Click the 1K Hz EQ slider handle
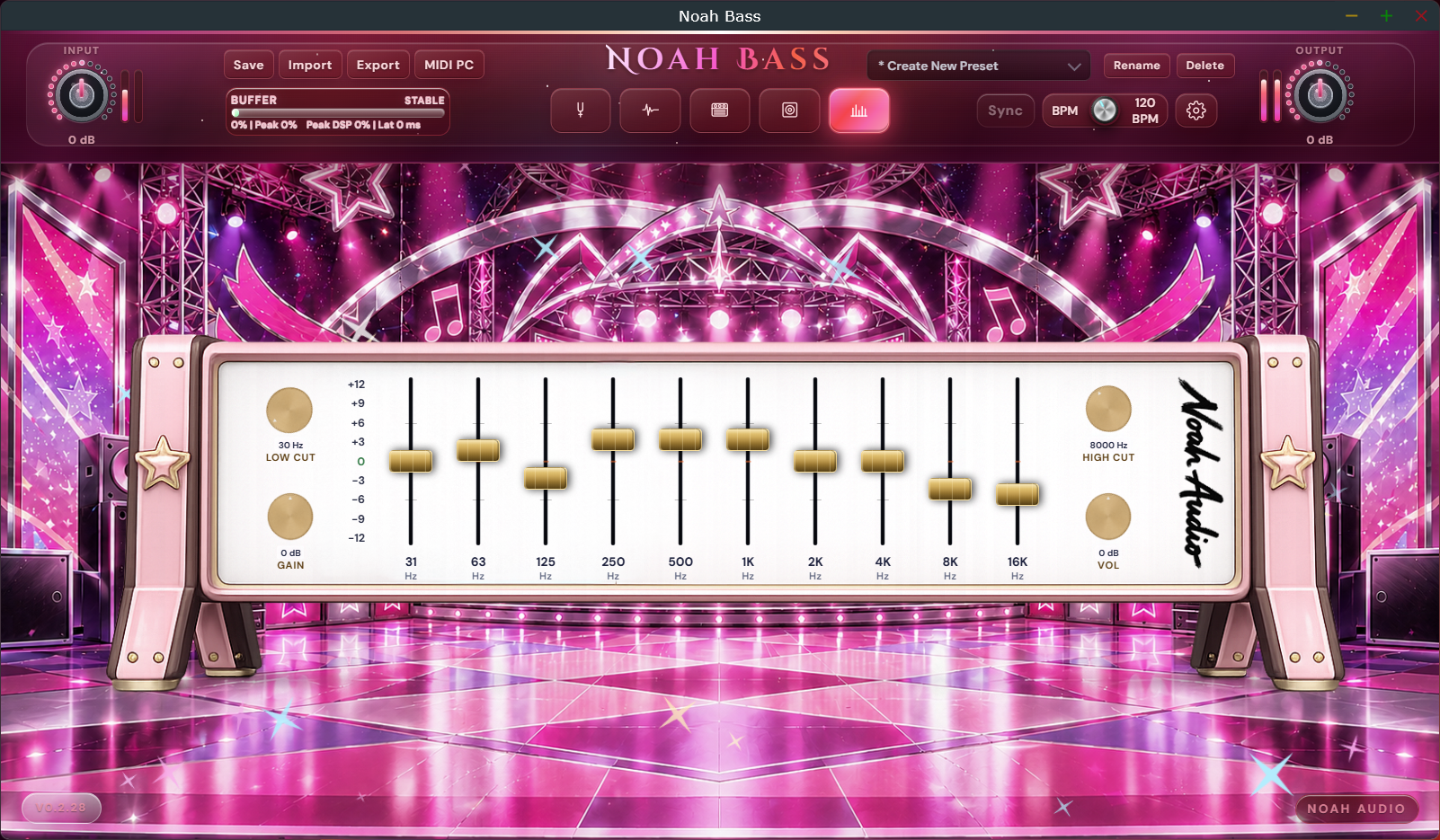 coord(748,439)
